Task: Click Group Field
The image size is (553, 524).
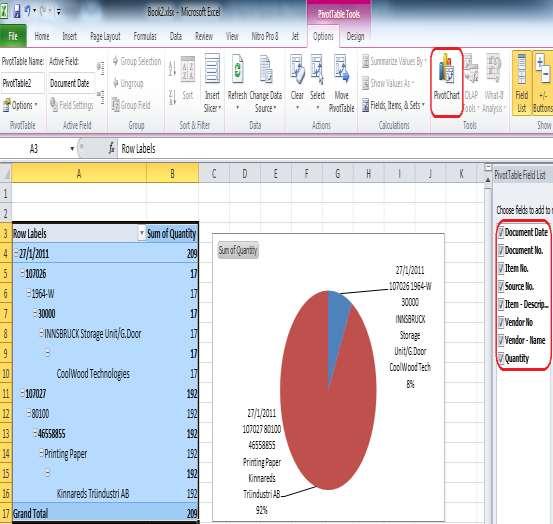Action: tap(131, 105)
